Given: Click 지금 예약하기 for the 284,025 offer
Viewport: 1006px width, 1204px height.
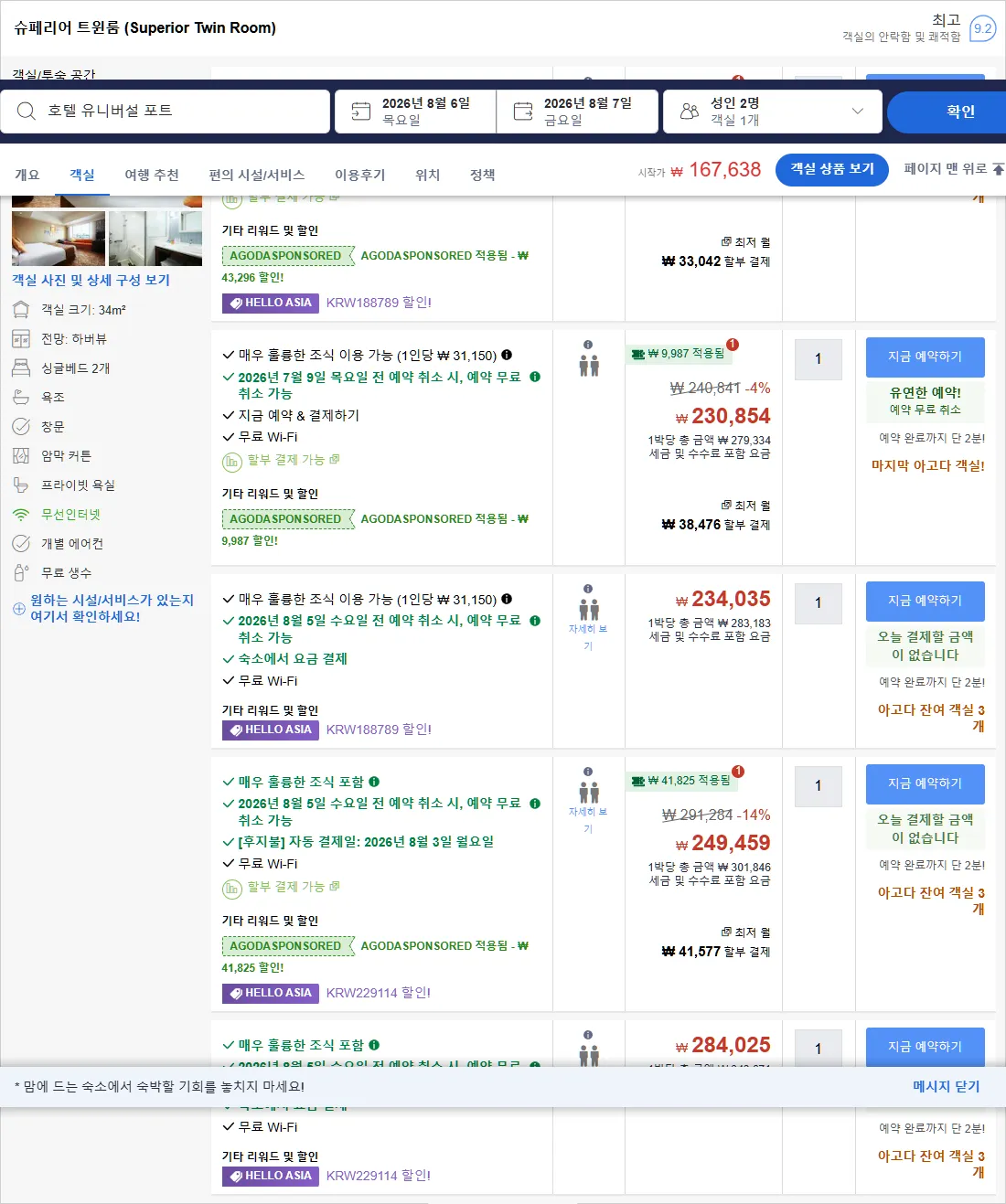Looking at the screenshot, I should [926, 1047].
